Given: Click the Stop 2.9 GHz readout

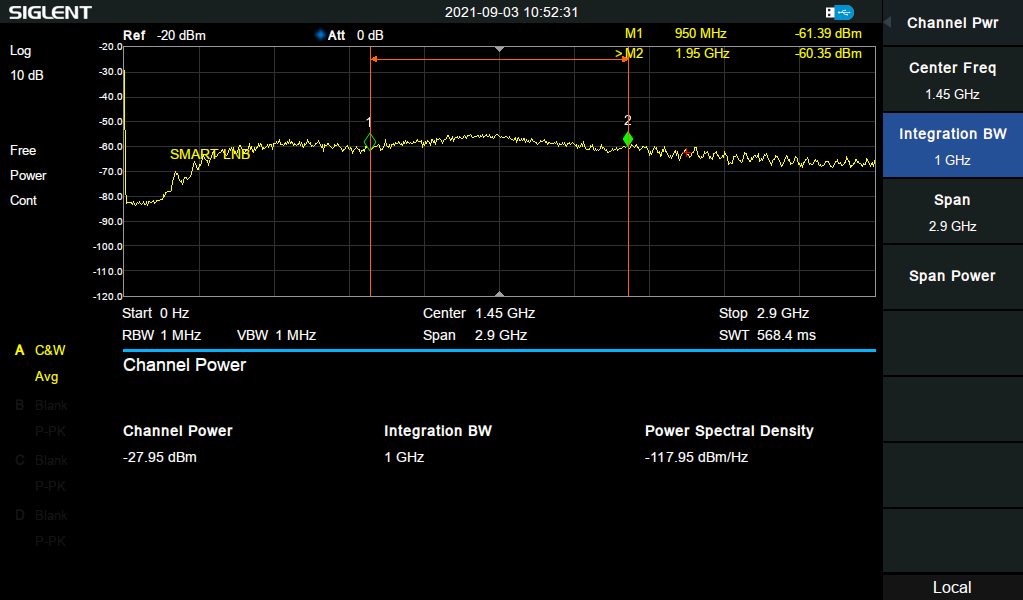Looking at the screenshot, I should [x=764, y=313].
